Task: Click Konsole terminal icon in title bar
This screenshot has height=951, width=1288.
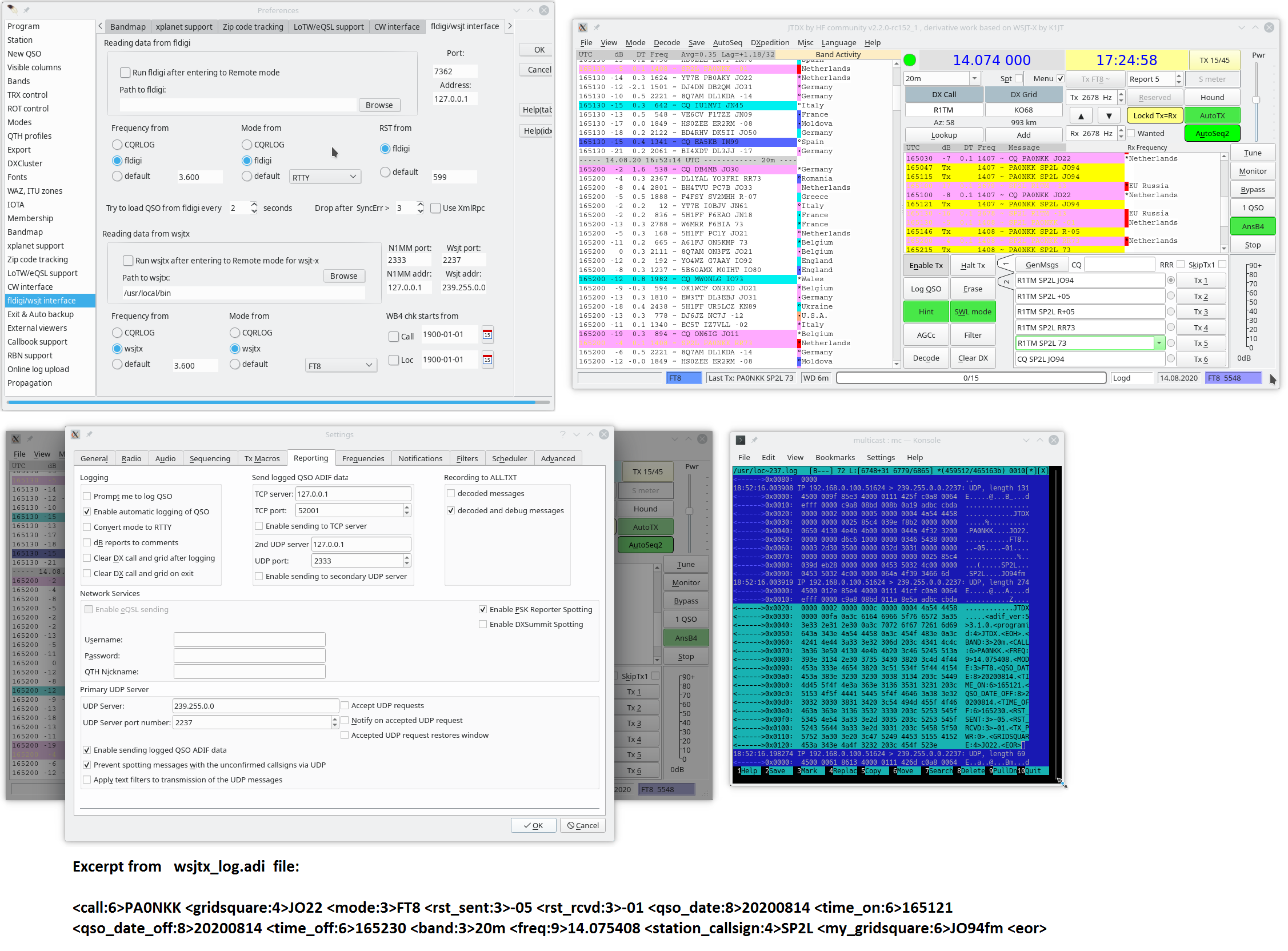Action: pyautogui.click(x=741, y=441)
